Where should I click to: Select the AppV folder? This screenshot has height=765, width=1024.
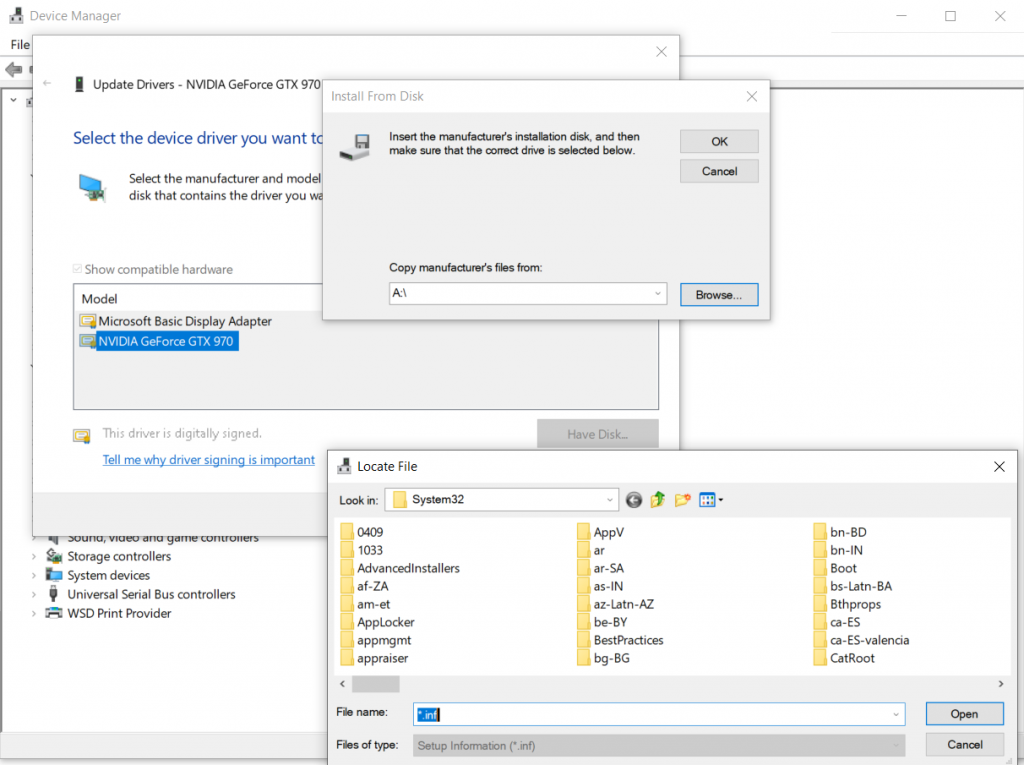click(600, 532)
